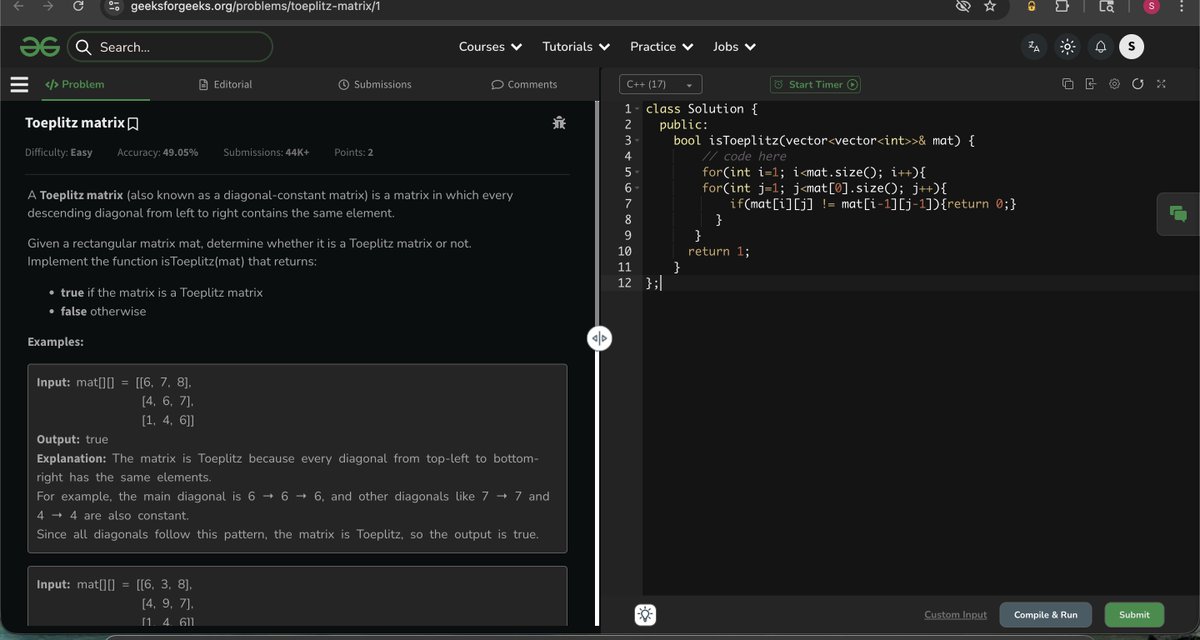
Task: Open the browser extensions puzzle icon
Action: click(1062, 6)
